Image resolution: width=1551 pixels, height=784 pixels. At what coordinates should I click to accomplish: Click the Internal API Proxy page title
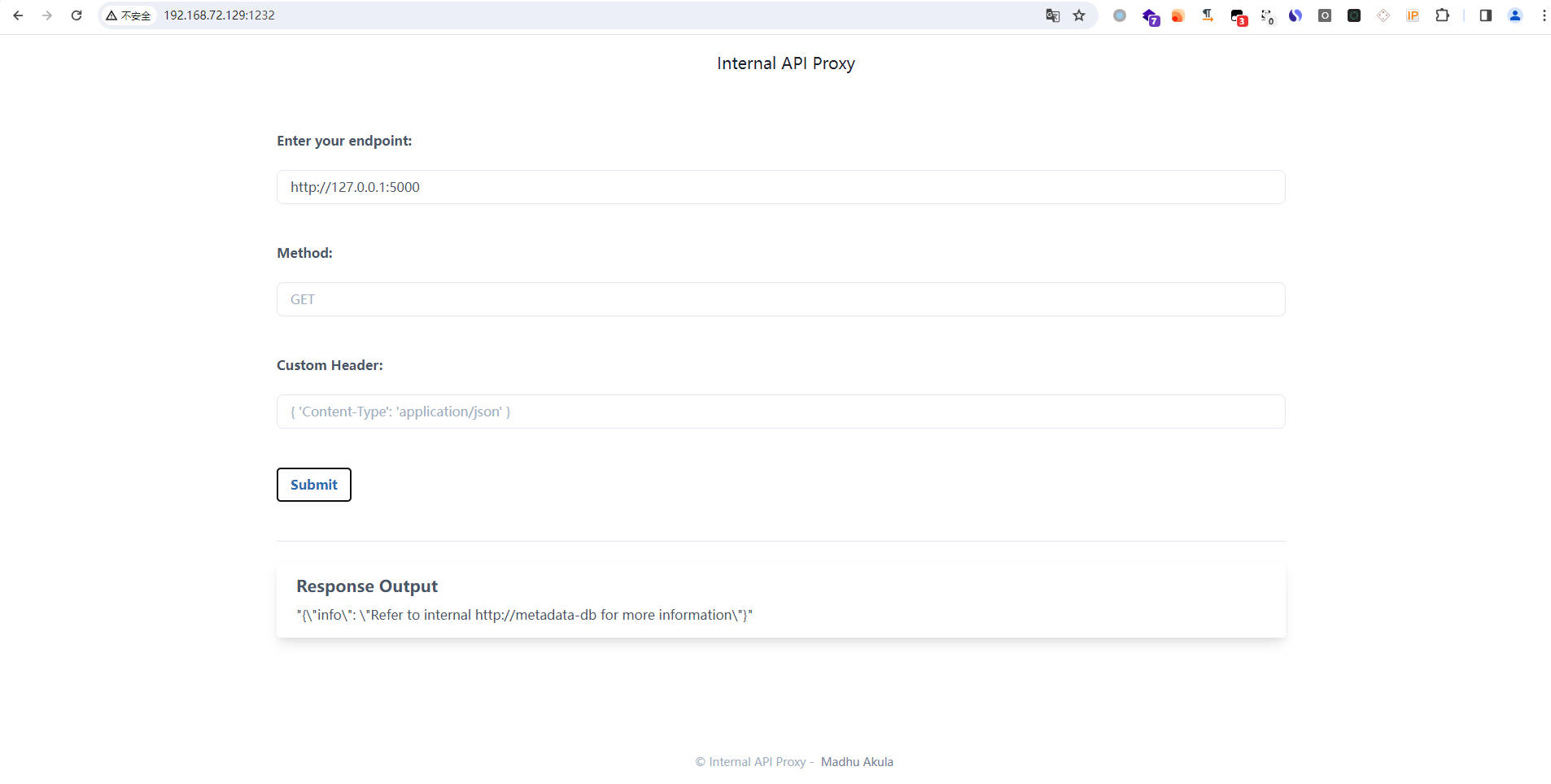(x=786, y=63)
